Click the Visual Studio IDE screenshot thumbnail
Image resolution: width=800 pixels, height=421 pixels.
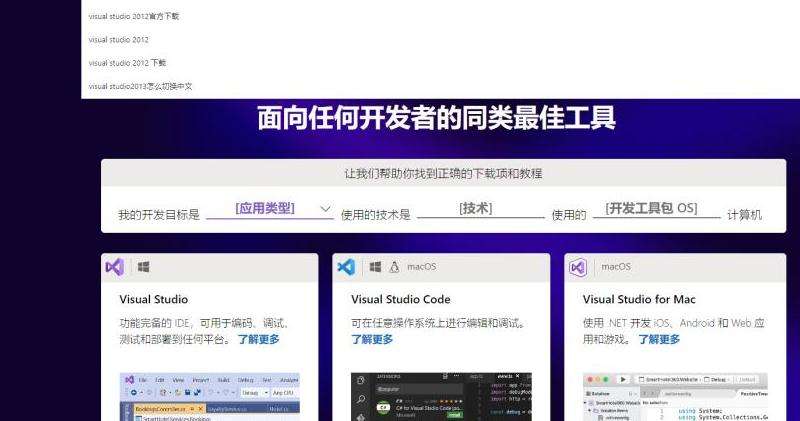tap(210, 397)
